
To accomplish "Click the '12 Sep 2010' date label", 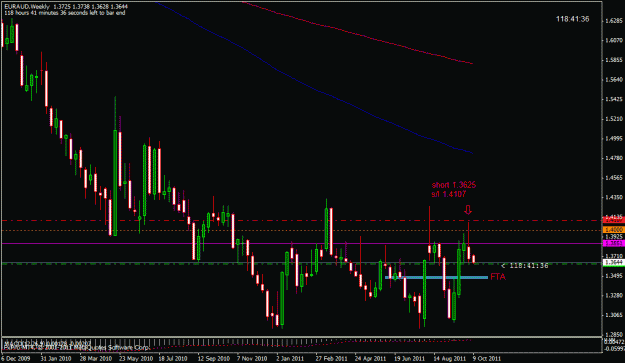I will 214,358.
